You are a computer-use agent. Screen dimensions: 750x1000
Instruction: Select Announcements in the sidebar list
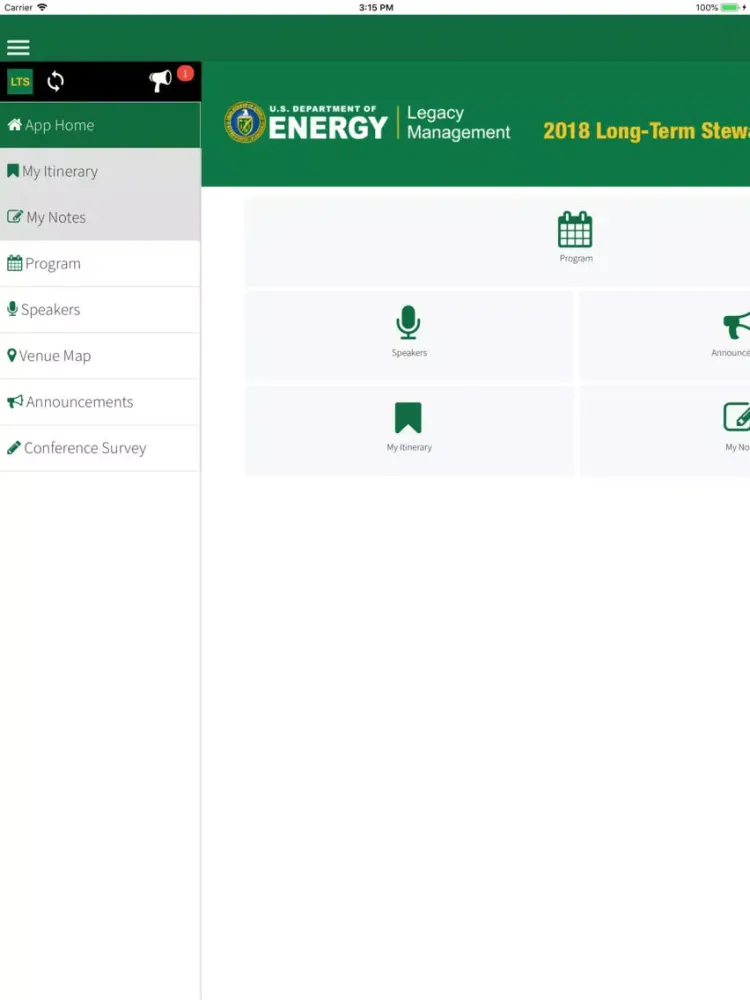100,401
